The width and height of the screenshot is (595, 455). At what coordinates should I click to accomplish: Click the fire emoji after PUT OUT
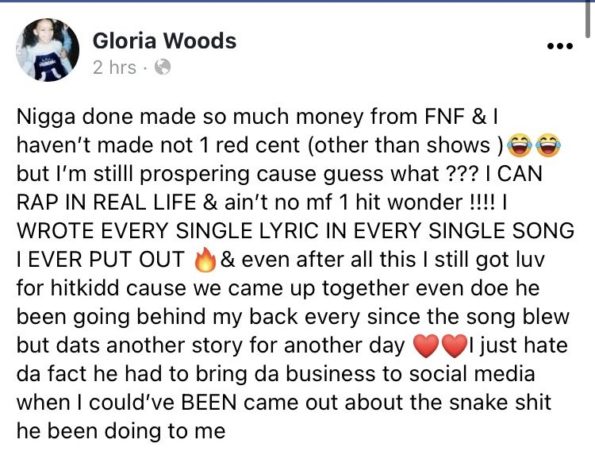pos(205,260)
